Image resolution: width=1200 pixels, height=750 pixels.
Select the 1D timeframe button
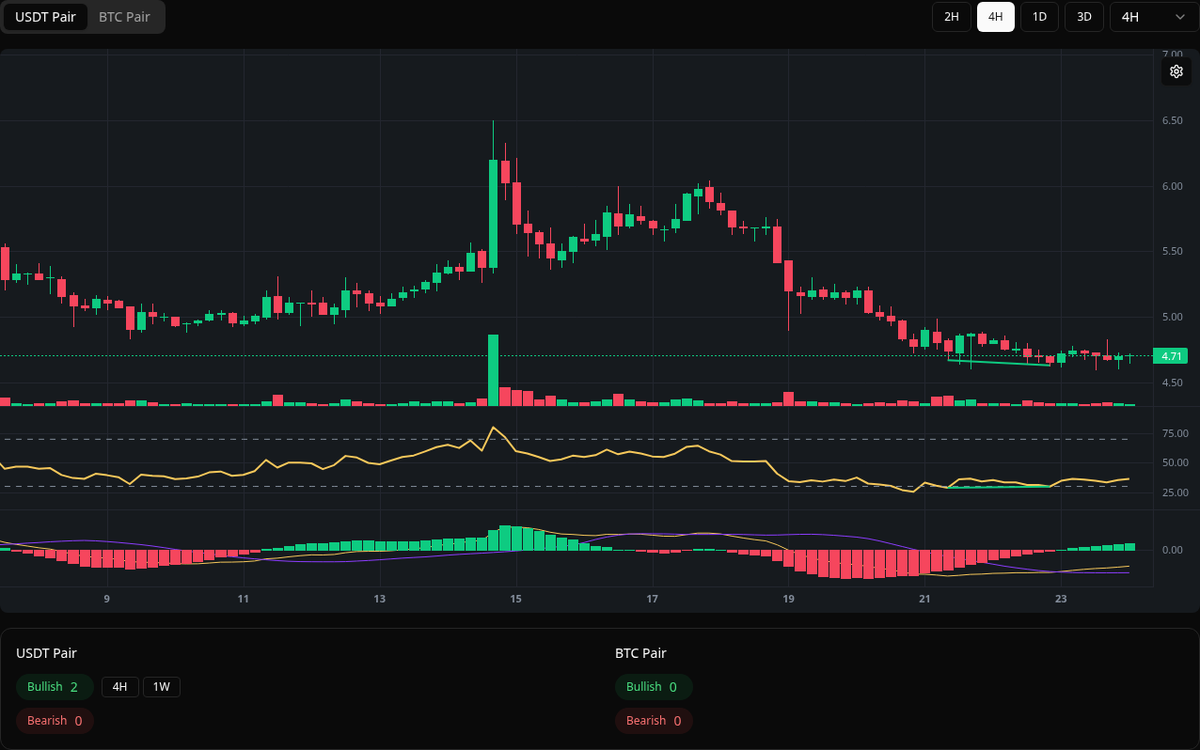[x=1039, y=17]
